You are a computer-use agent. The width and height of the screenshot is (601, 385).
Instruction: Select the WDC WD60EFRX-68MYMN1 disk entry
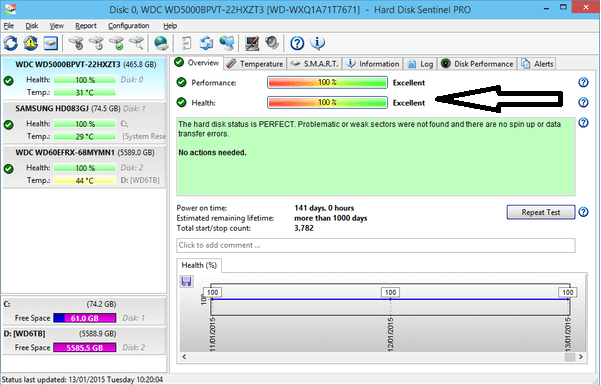coord(84,167)
